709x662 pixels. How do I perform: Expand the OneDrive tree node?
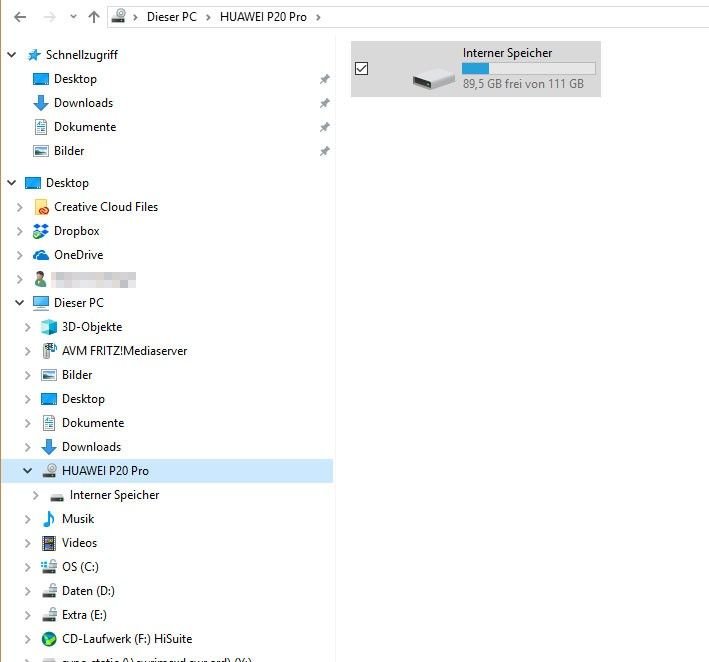pyautogui.click(x=19, y=255)
